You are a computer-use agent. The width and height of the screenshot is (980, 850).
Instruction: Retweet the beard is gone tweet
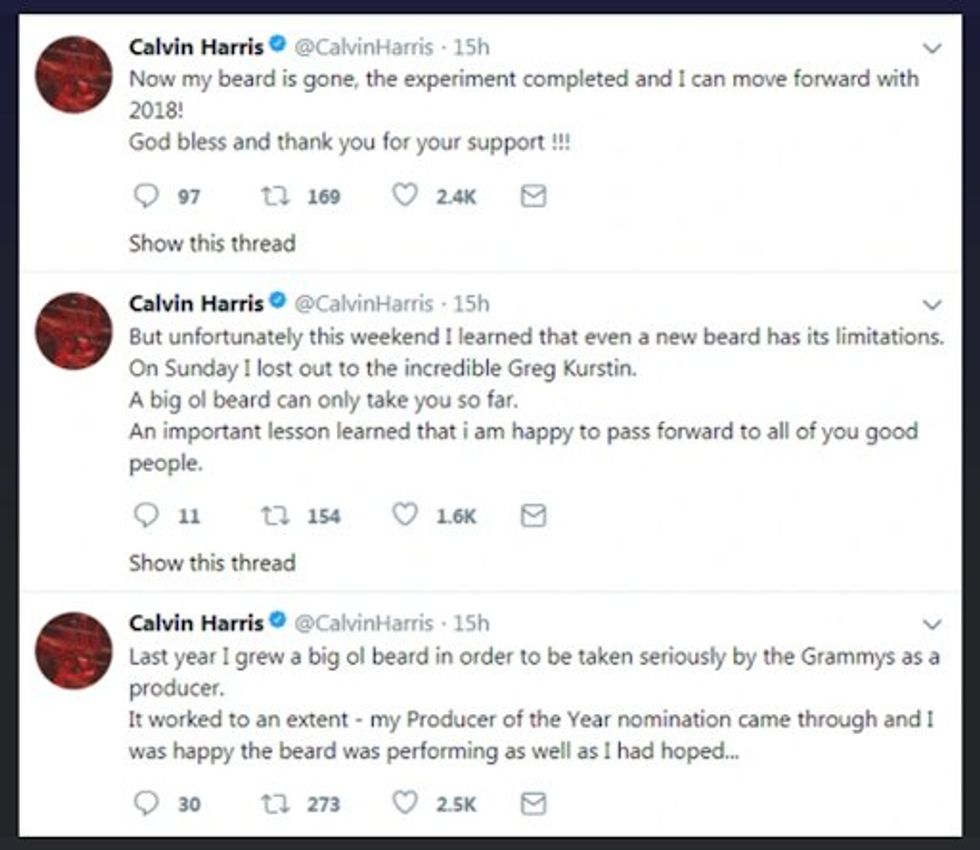270,197
